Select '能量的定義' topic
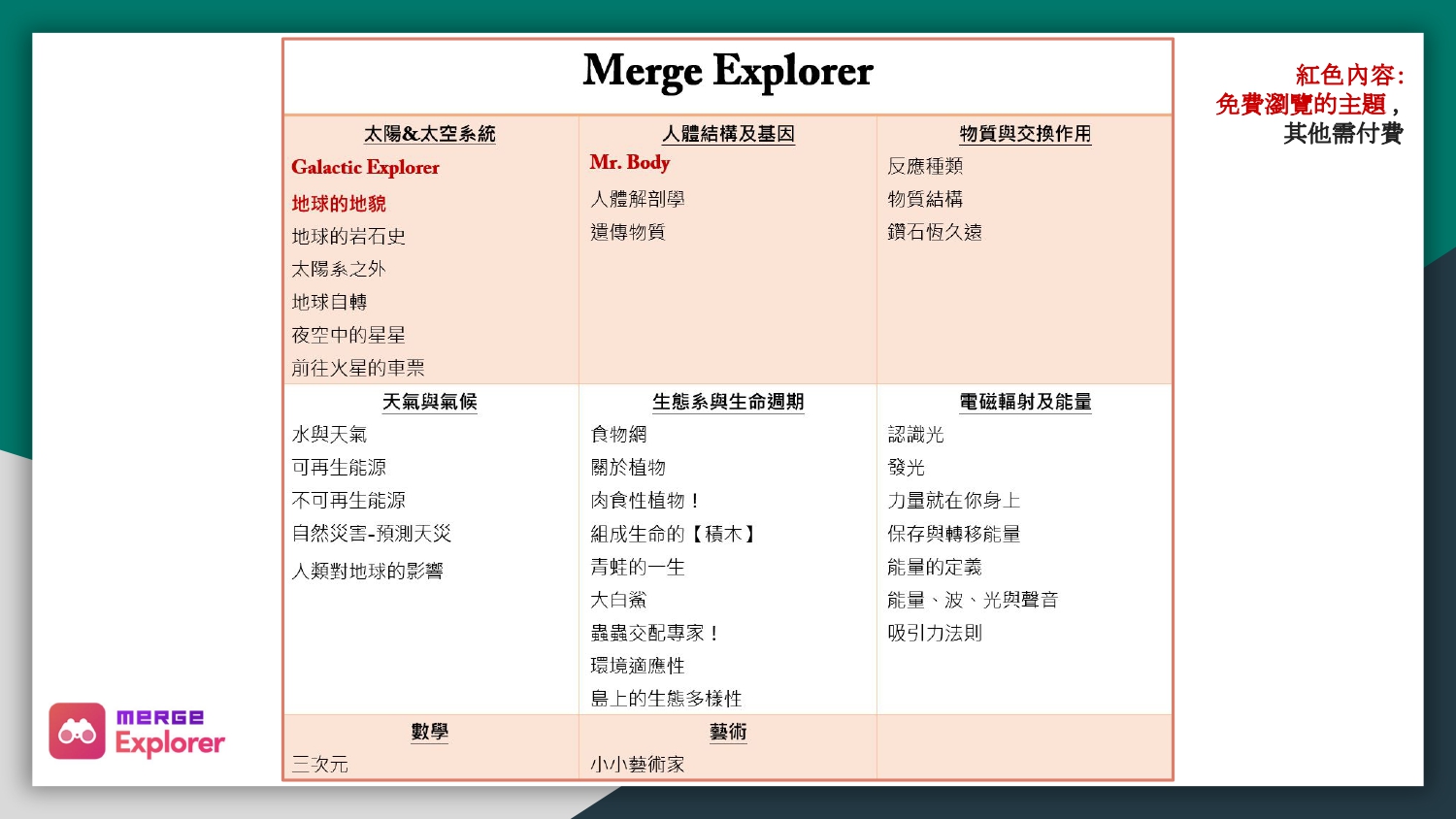The width and height of the screenshot is (1456, 819). [935, 568]
